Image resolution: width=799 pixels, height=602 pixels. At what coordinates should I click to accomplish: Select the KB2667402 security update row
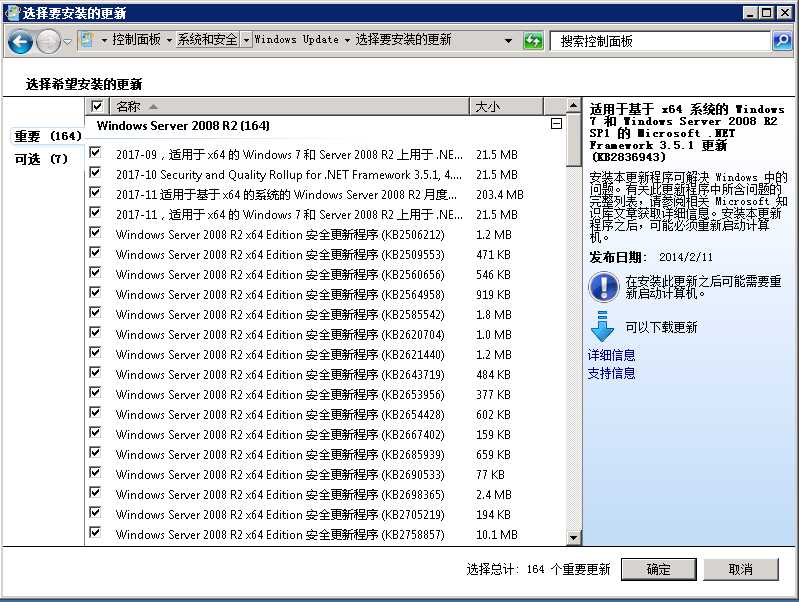(x=325, y=434)
